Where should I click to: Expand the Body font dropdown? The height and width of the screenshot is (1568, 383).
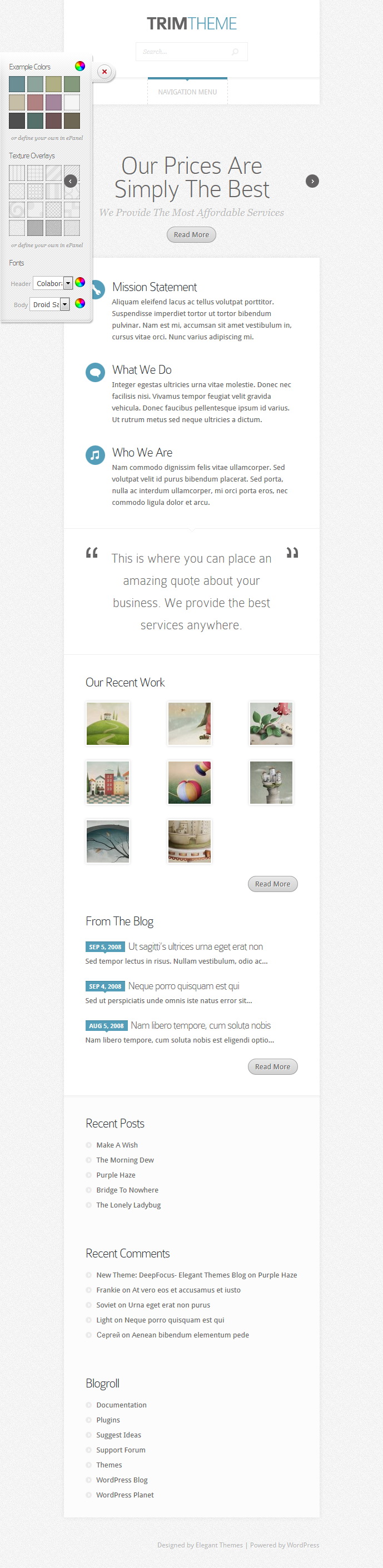point(50,304)
